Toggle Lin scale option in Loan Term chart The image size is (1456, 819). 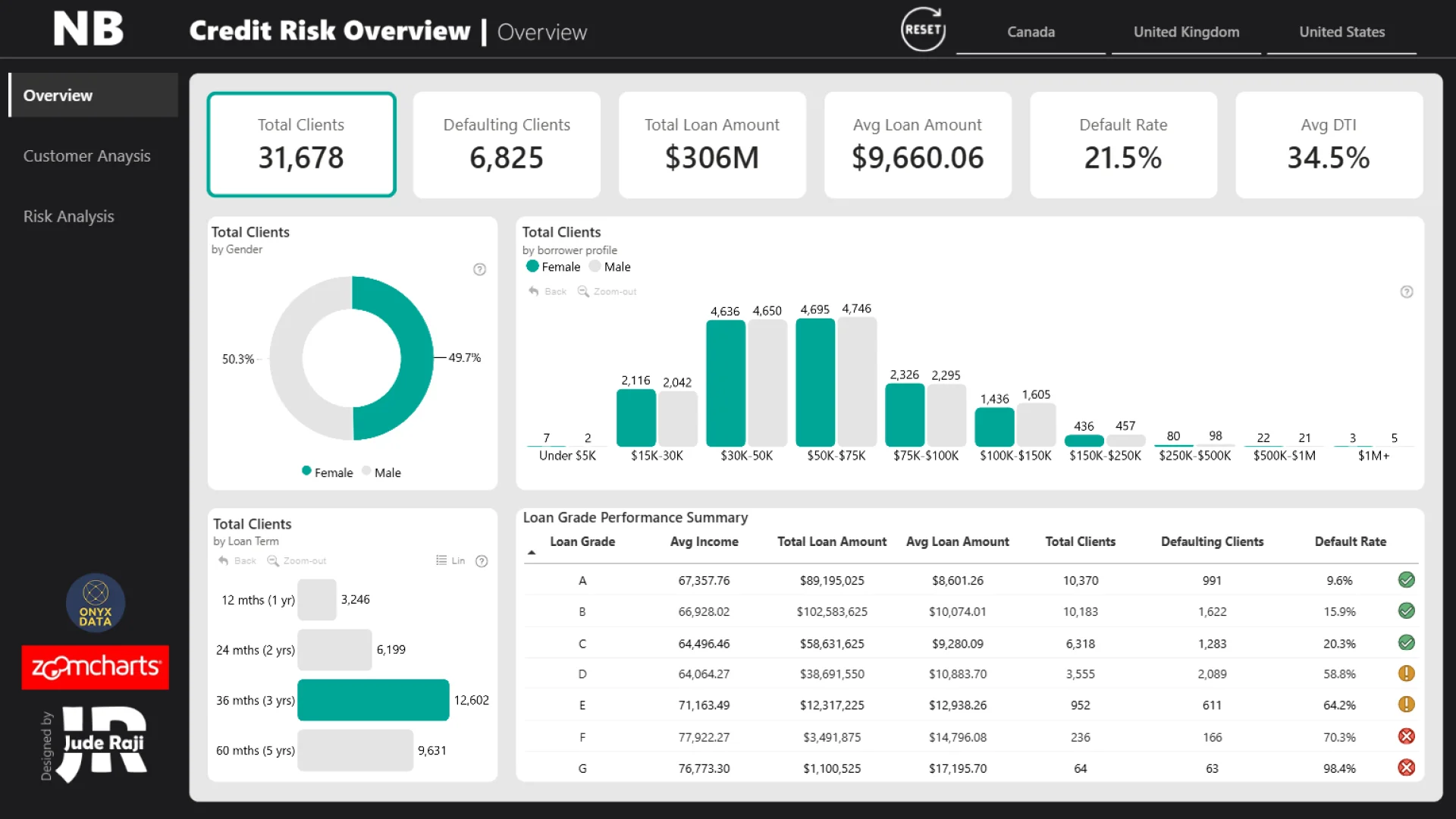(450, 561)
